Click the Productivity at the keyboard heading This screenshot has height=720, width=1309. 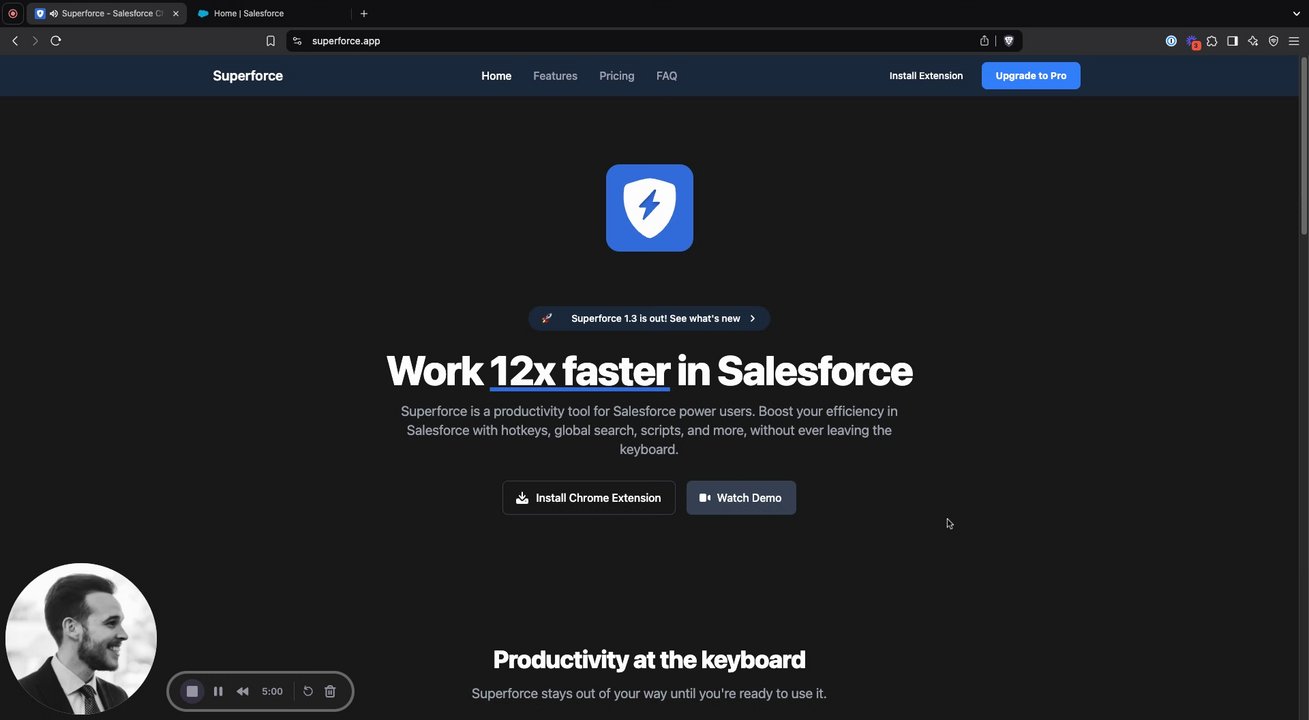(x=649, y=660)
